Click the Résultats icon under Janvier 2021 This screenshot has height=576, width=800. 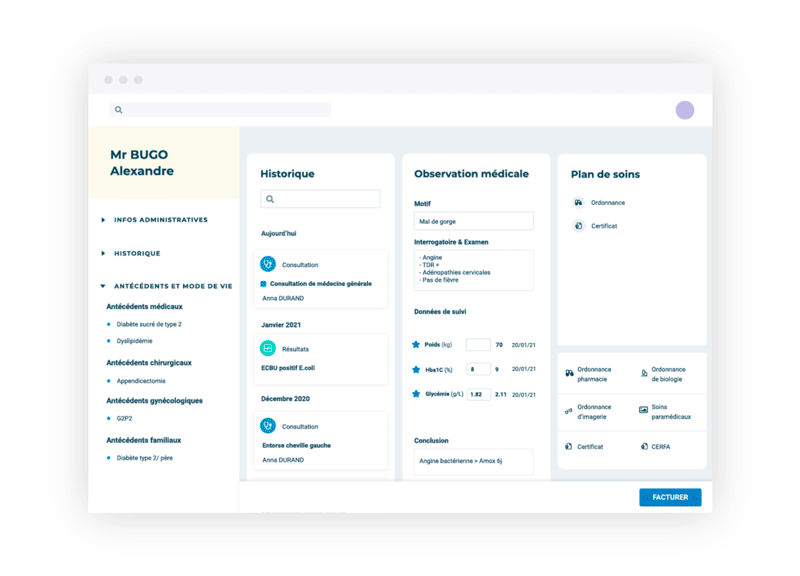point(268,349)
